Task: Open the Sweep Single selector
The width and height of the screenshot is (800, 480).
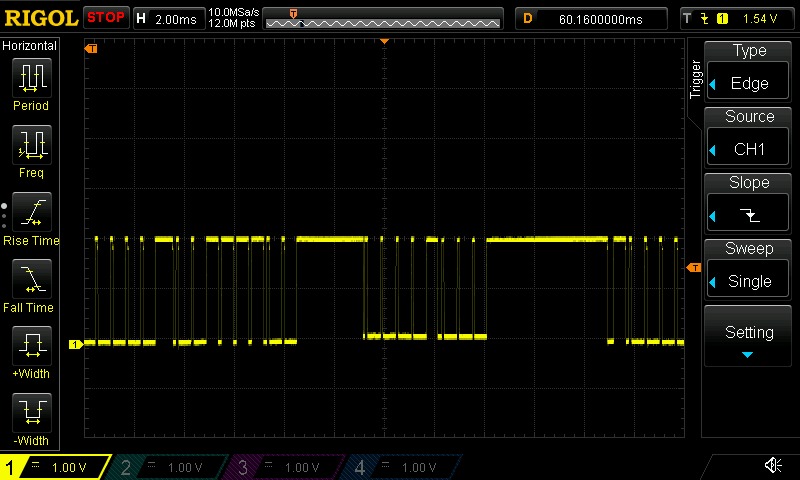Action: point(749,270)
